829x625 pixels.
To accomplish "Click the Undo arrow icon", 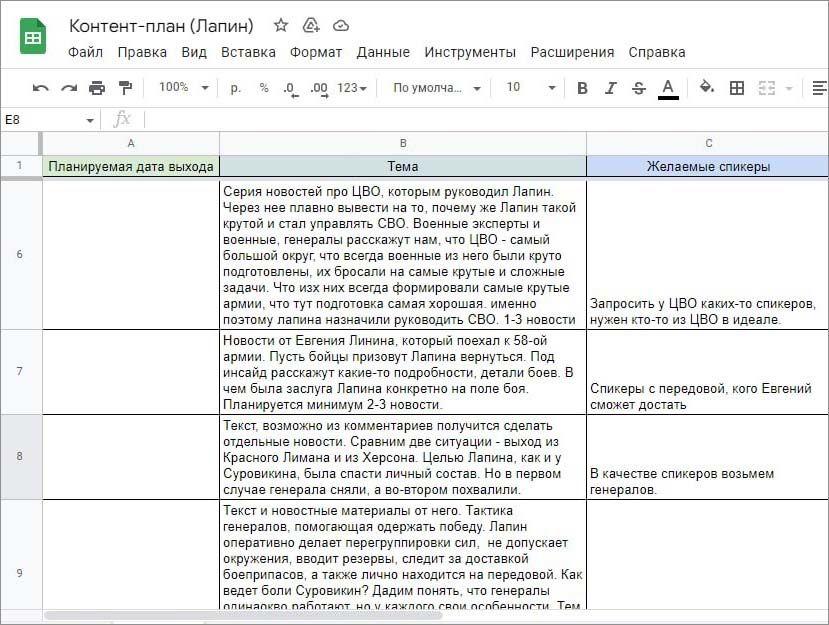I will point(41,88).
